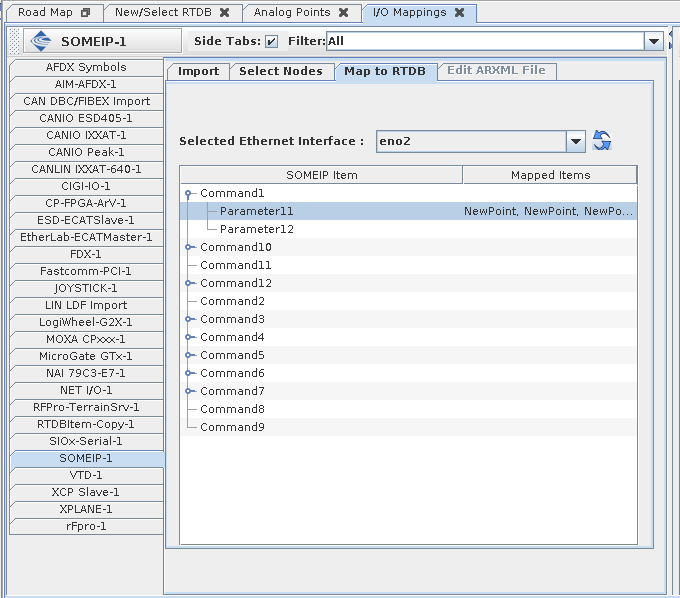The image size is (680, 598).
Task: Open the CAN DBC/FIBEX Import side tab
Action: point(86,101)
